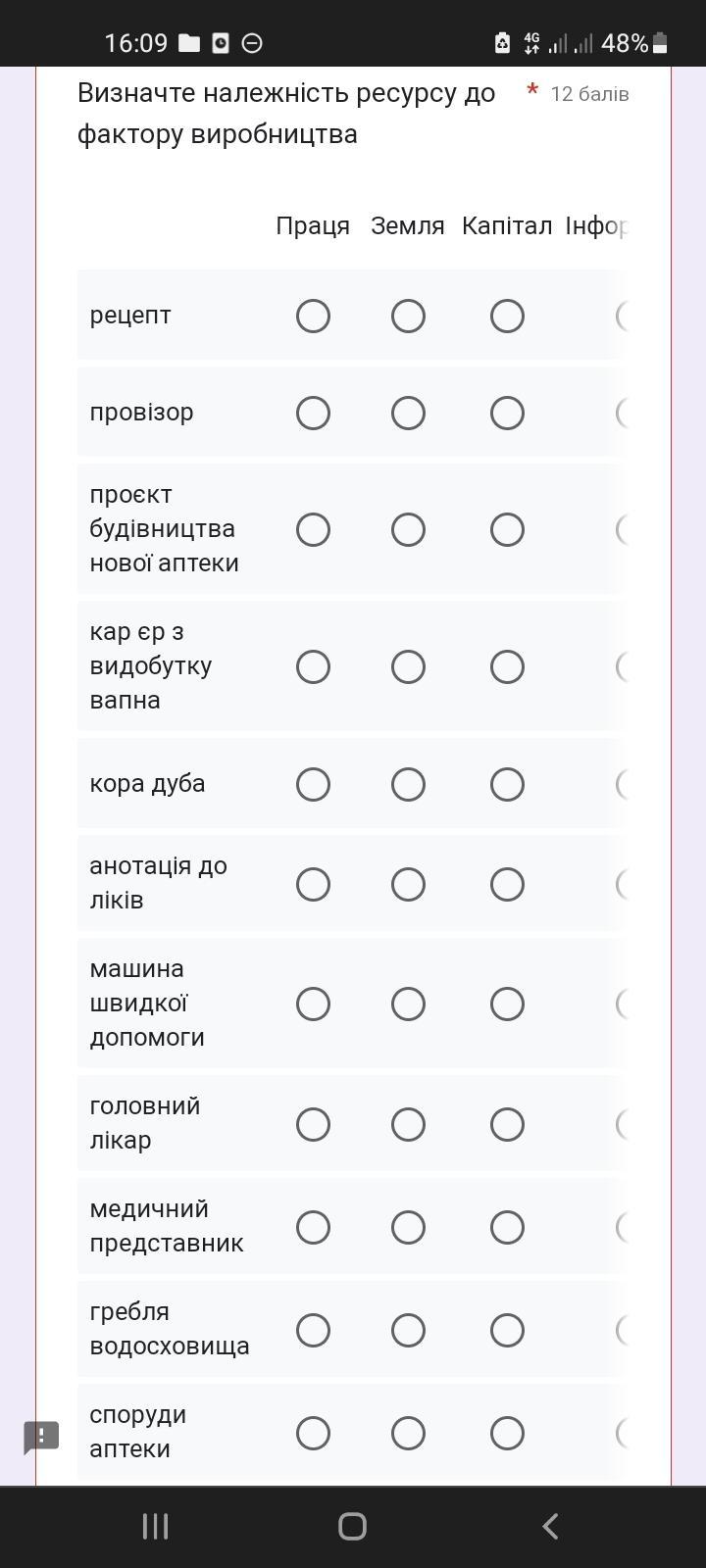Choose Земля for кора дуба row
The height and width of the screenshot is (1568, 706).
(x=408, y=784)
